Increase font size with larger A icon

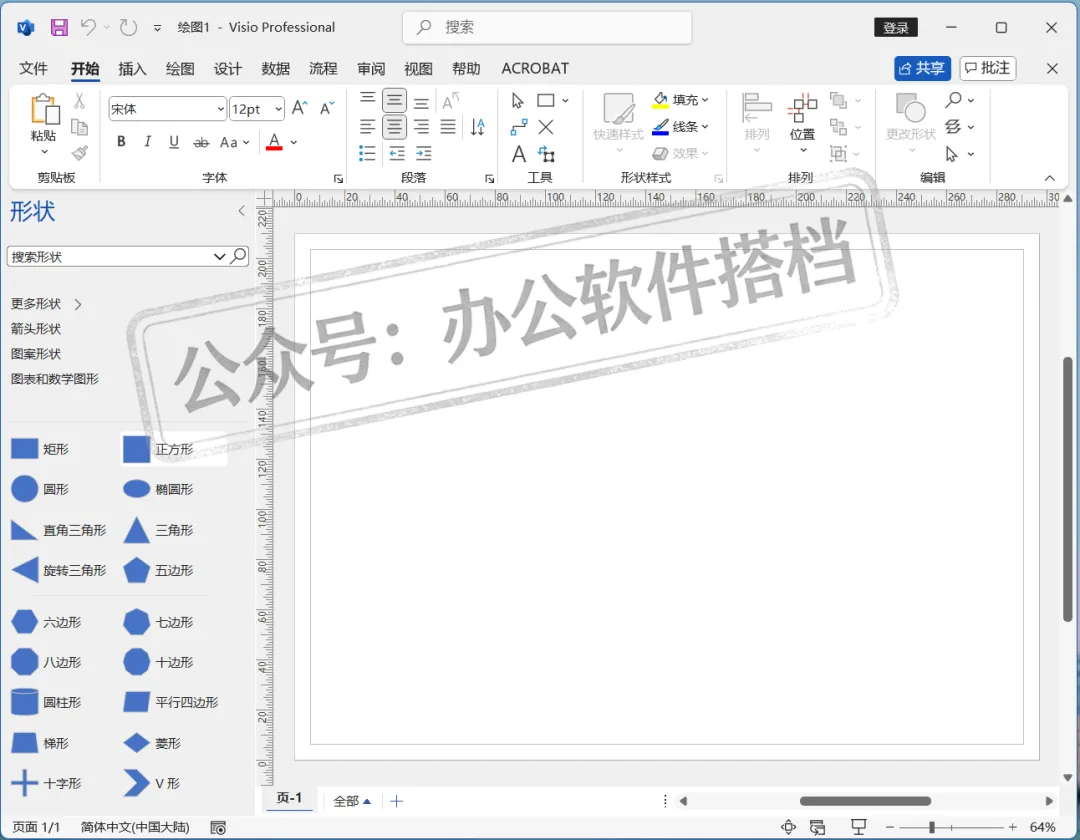point(300,108)
